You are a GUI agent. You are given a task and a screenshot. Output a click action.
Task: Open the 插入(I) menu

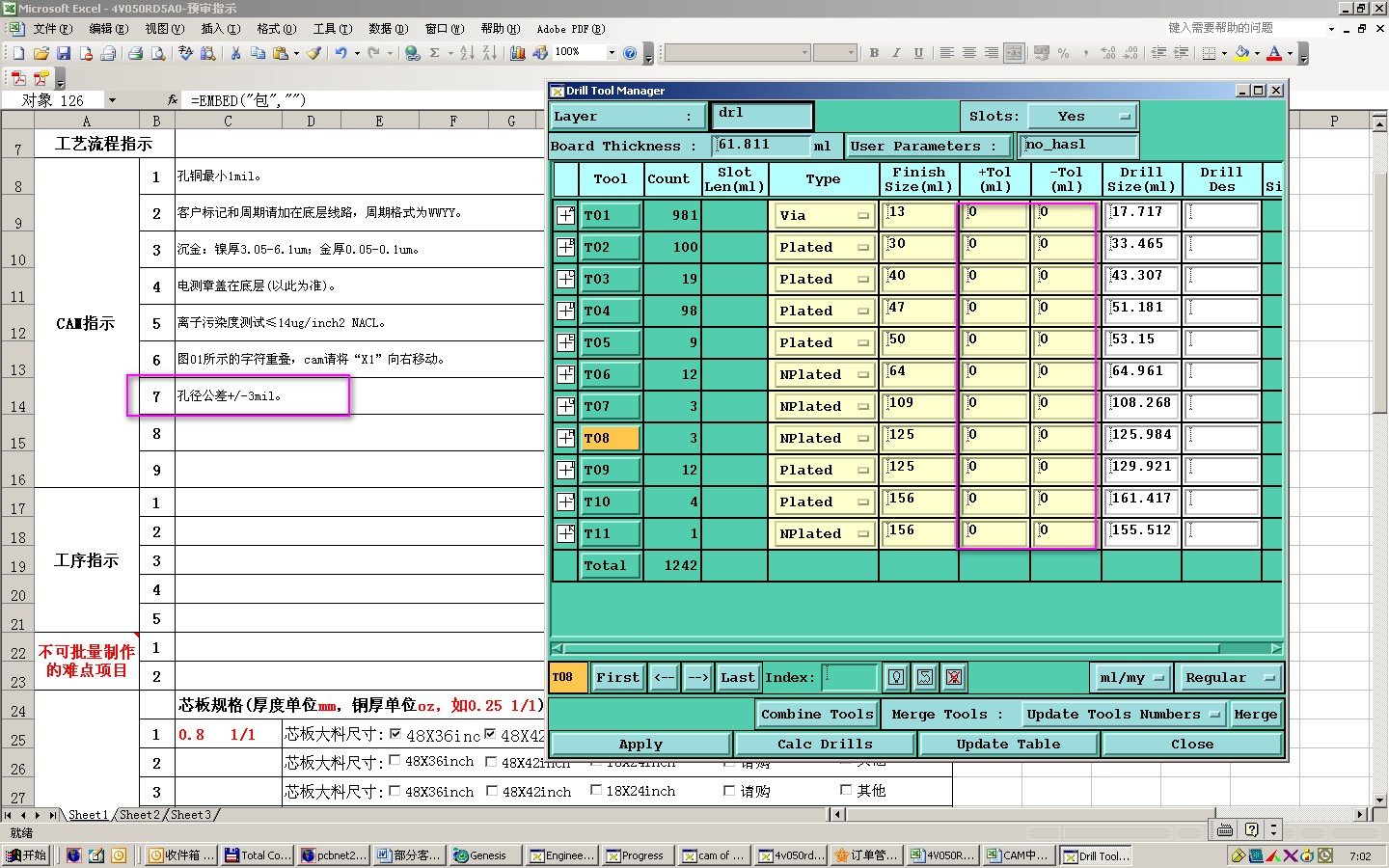pos(220,29)
